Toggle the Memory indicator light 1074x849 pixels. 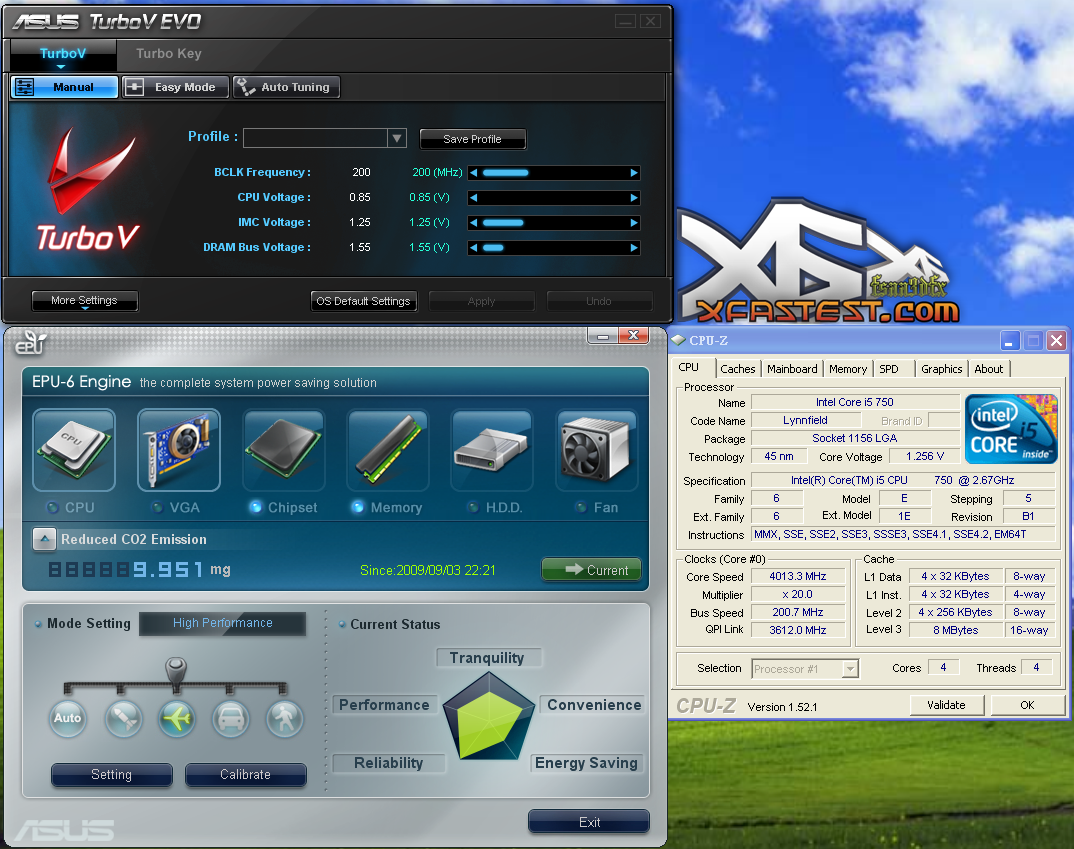point(358,507)
